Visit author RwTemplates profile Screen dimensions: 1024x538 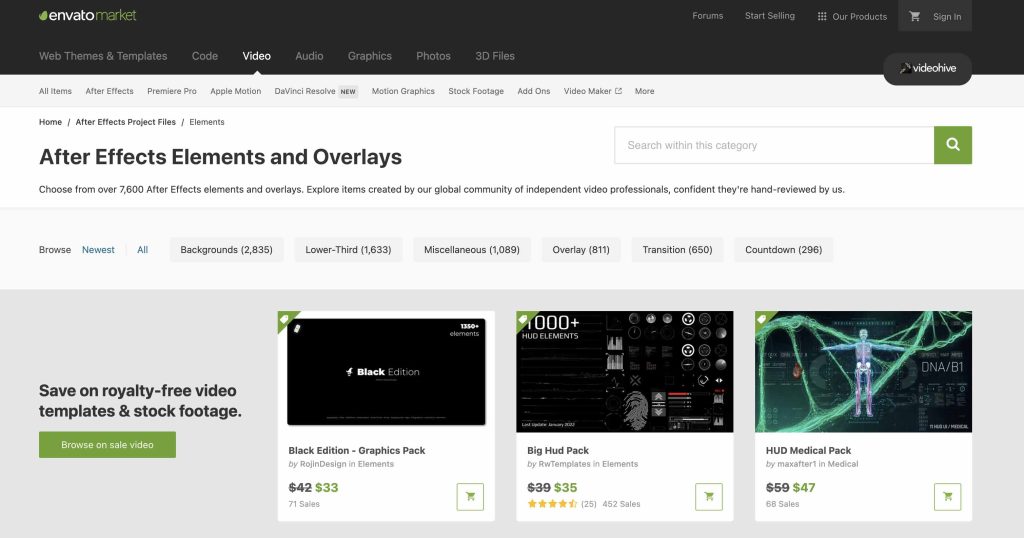tap(564, 464)
